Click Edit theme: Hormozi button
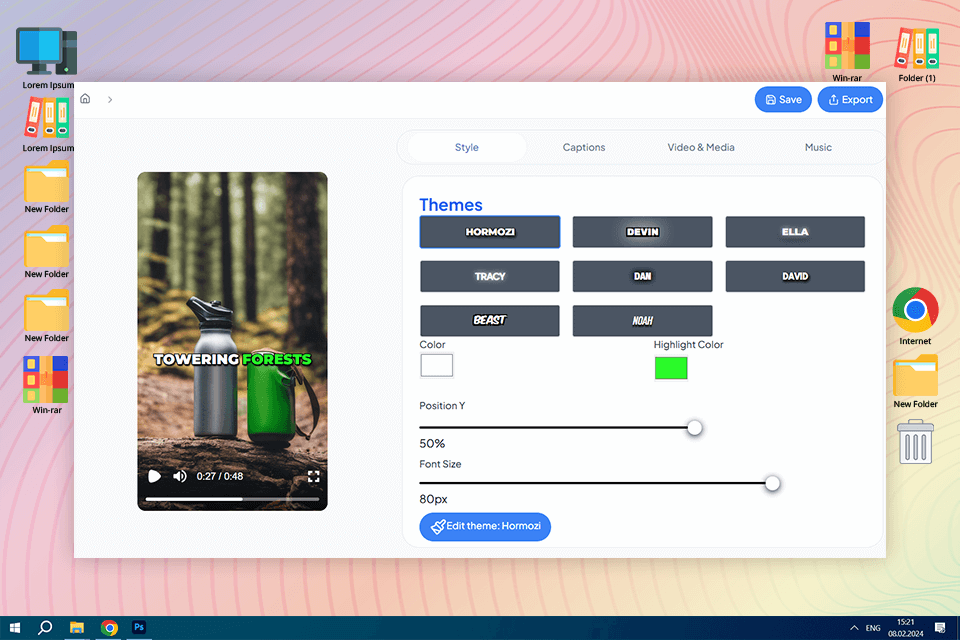960x640 pixels. (x=485, y=526)
